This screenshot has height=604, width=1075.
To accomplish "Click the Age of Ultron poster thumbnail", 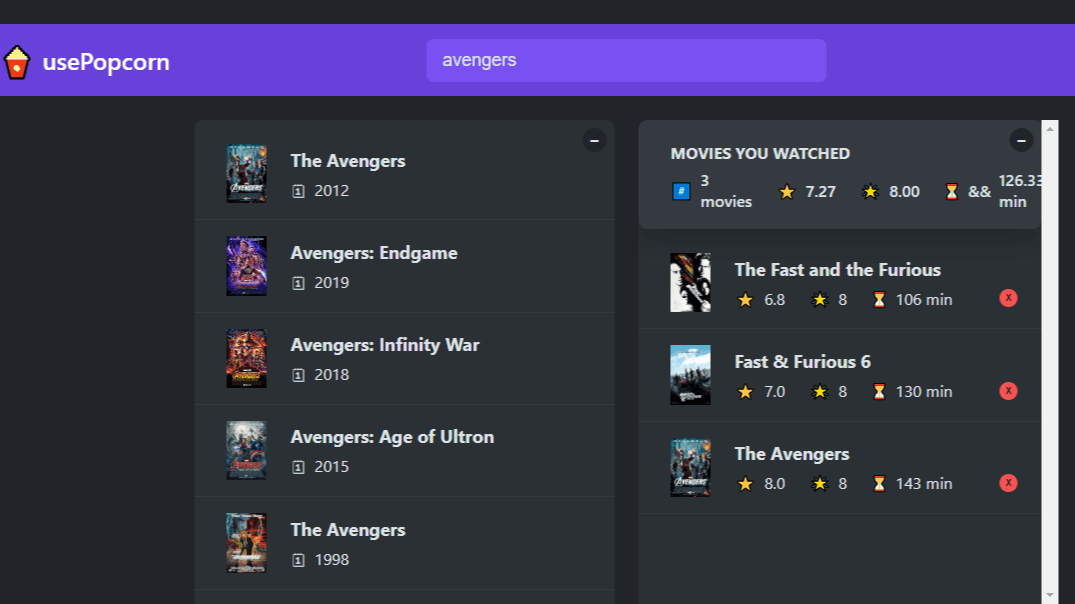I will pos(246,450).
